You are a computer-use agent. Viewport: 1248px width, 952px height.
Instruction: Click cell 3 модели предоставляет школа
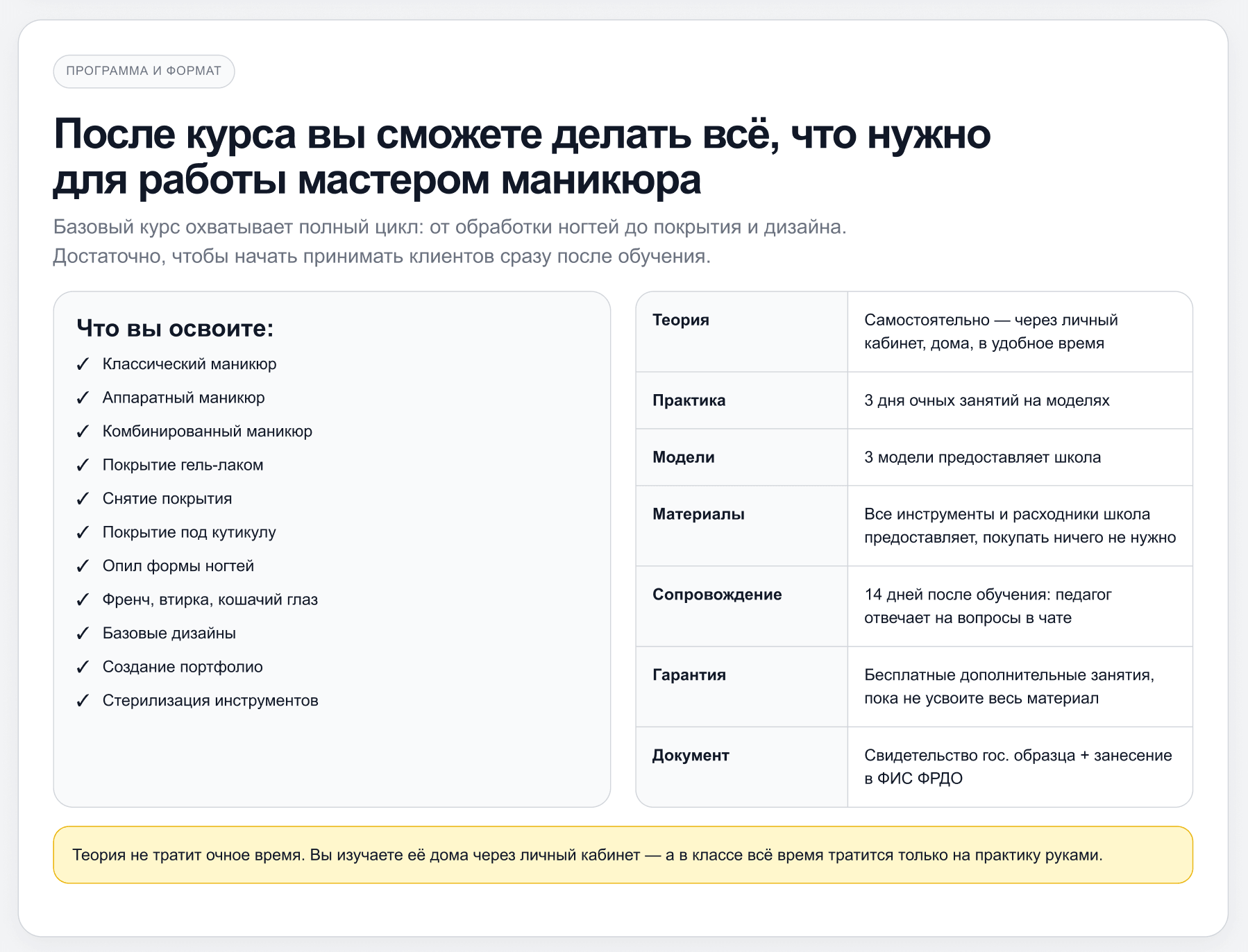point(1020,457)
